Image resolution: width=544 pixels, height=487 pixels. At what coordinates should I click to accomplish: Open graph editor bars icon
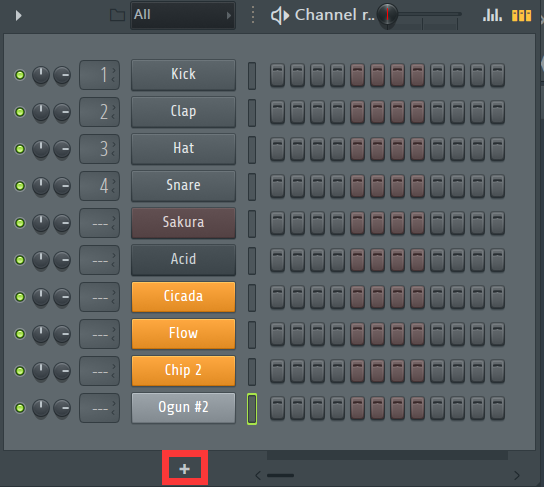[x=492, y=15]
